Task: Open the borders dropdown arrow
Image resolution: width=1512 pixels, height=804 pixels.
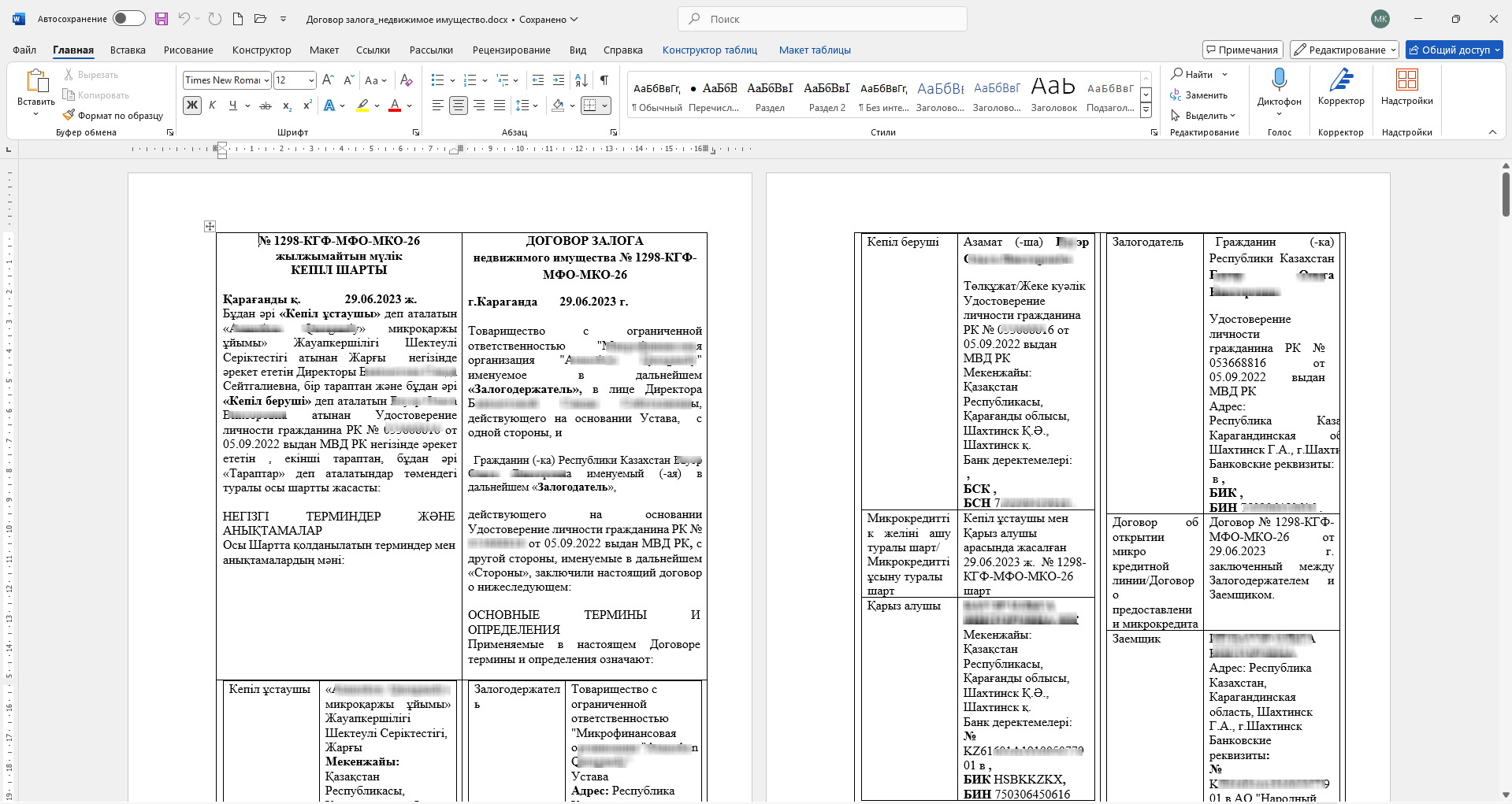Action: tap(605, 106)
